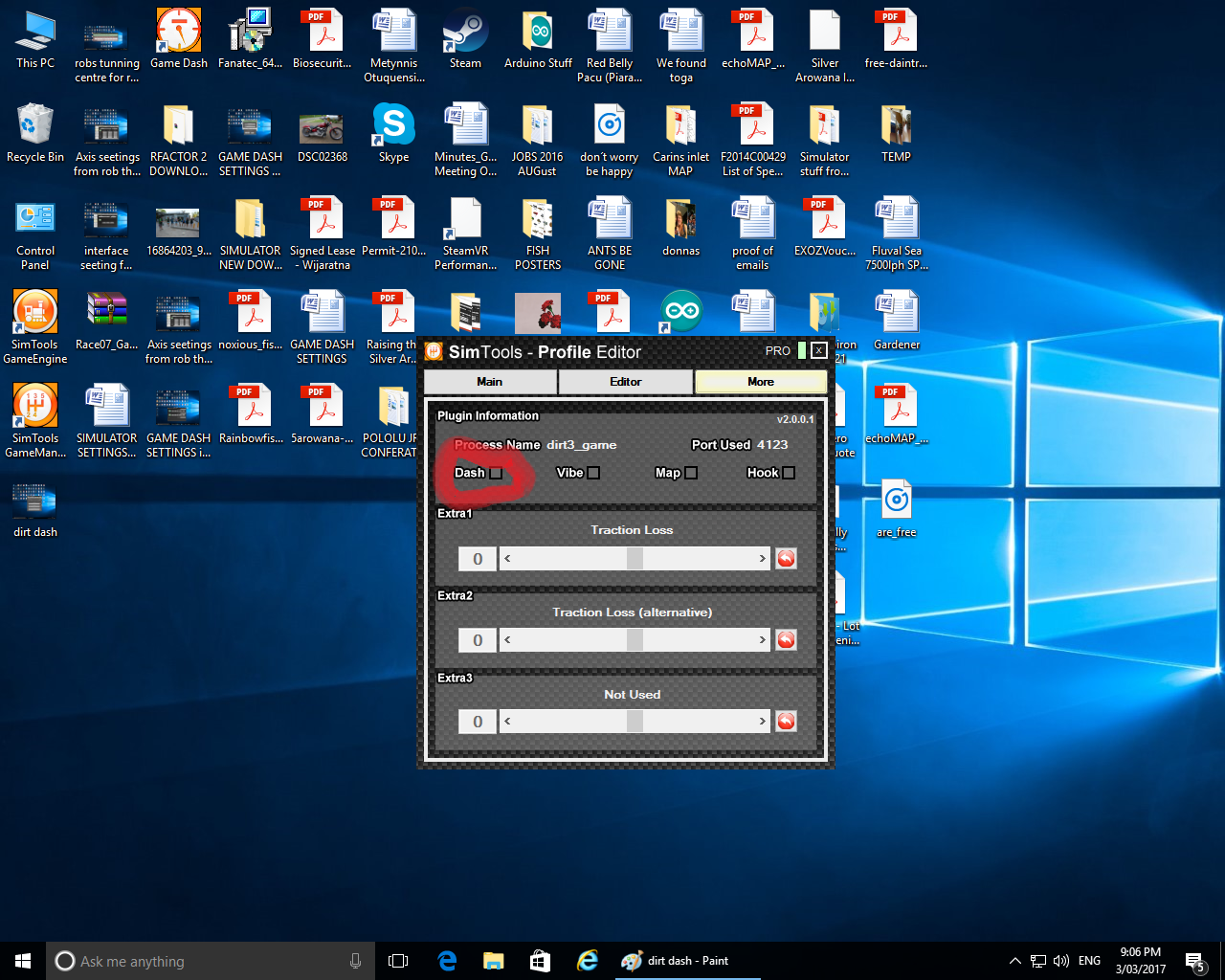Click the Traction Loss slider thumb
Viewport: 1225px width, 980px height.
(x=635, y=558)
